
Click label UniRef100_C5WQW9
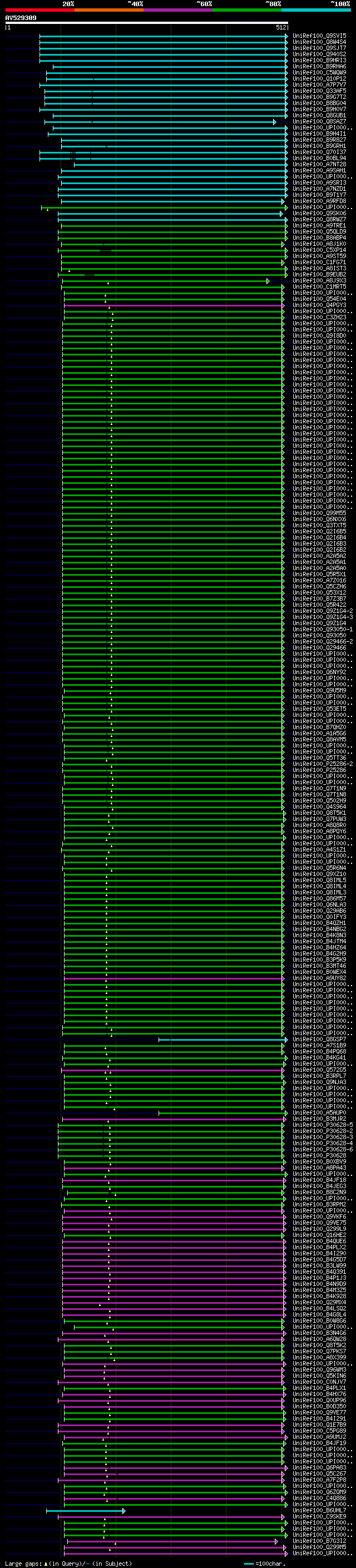[319, 72]
